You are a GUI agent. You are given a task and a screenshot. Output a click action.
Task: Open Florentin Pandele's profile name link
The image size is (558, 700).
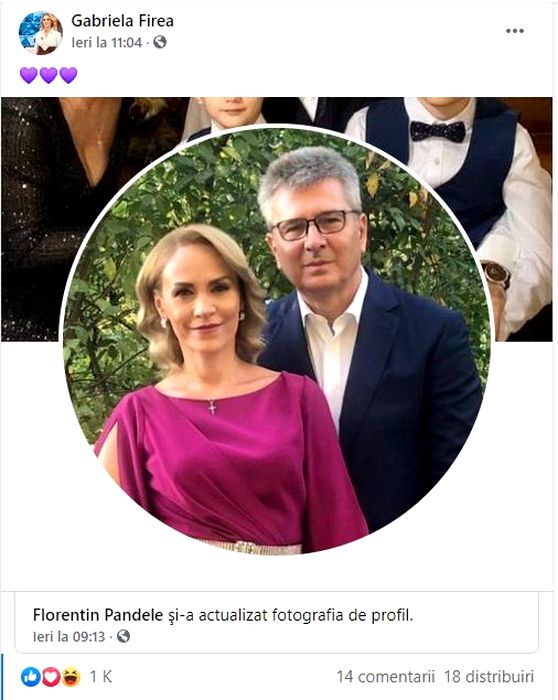coord(98,615)
